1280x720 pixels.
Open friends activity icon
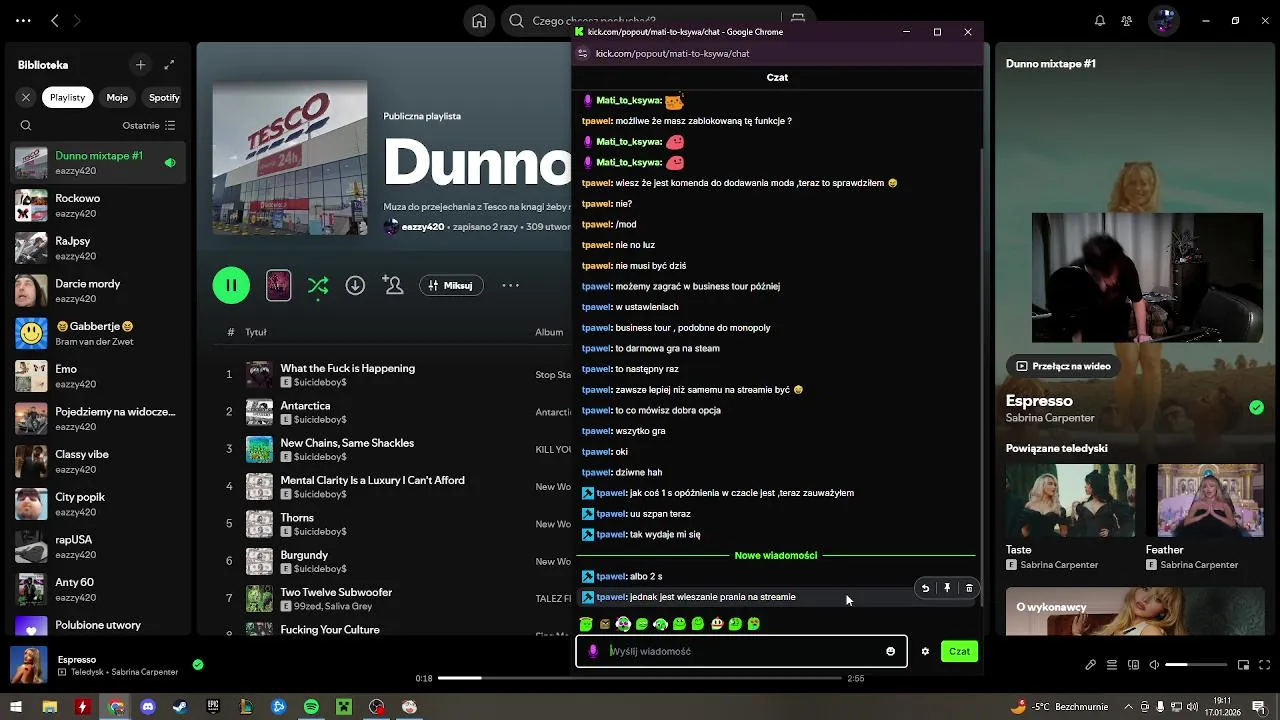(1127, 20)
